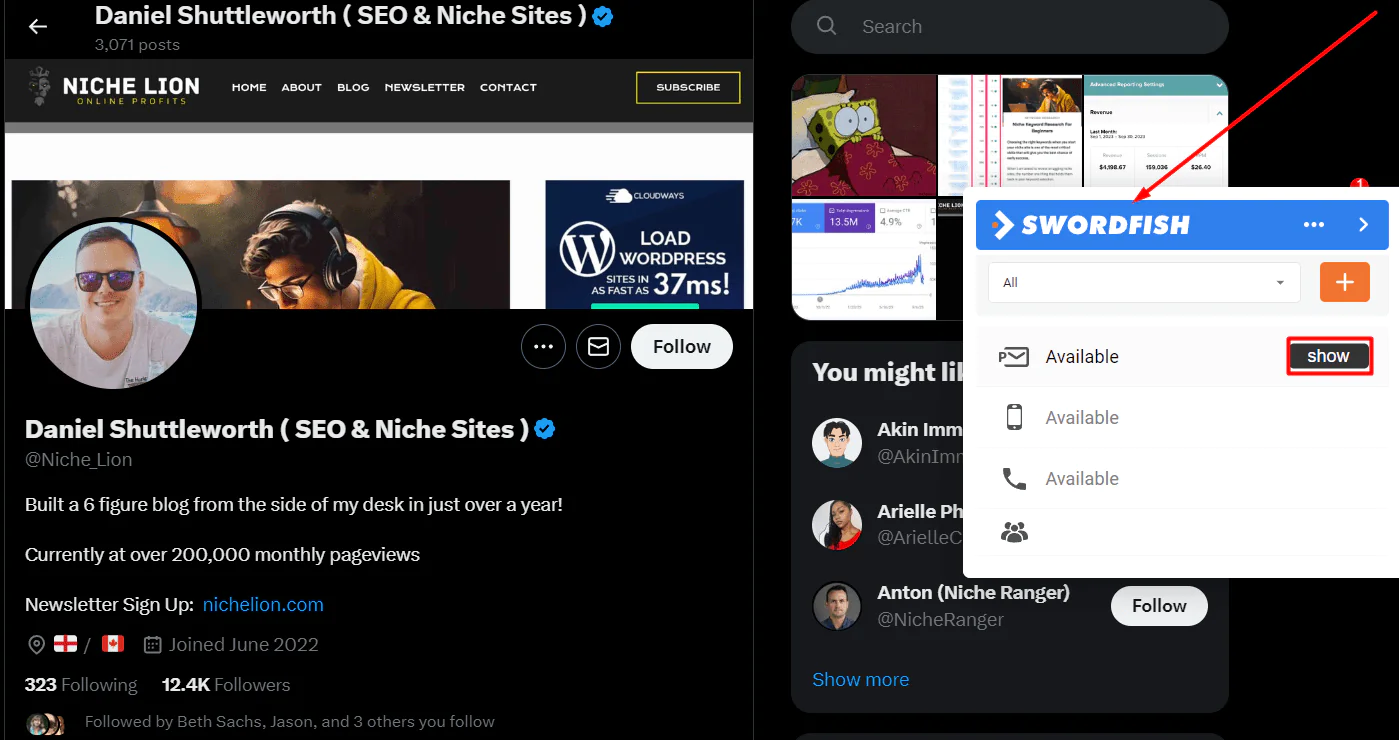The height and width of the screenshot is (740, 1399).
Task: Open Arielle's avatar in suggestions
Action: 837,525
